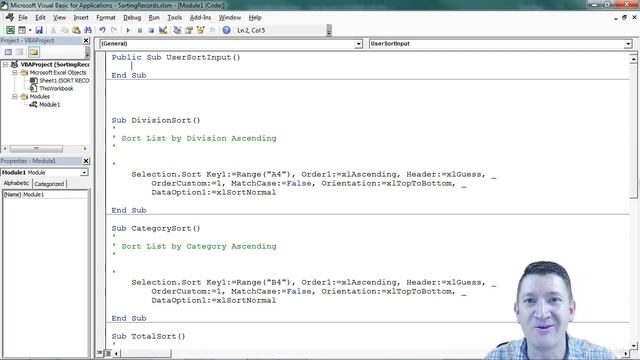
Task: Click the Paste clipboard icon
Action: [76, 30]
